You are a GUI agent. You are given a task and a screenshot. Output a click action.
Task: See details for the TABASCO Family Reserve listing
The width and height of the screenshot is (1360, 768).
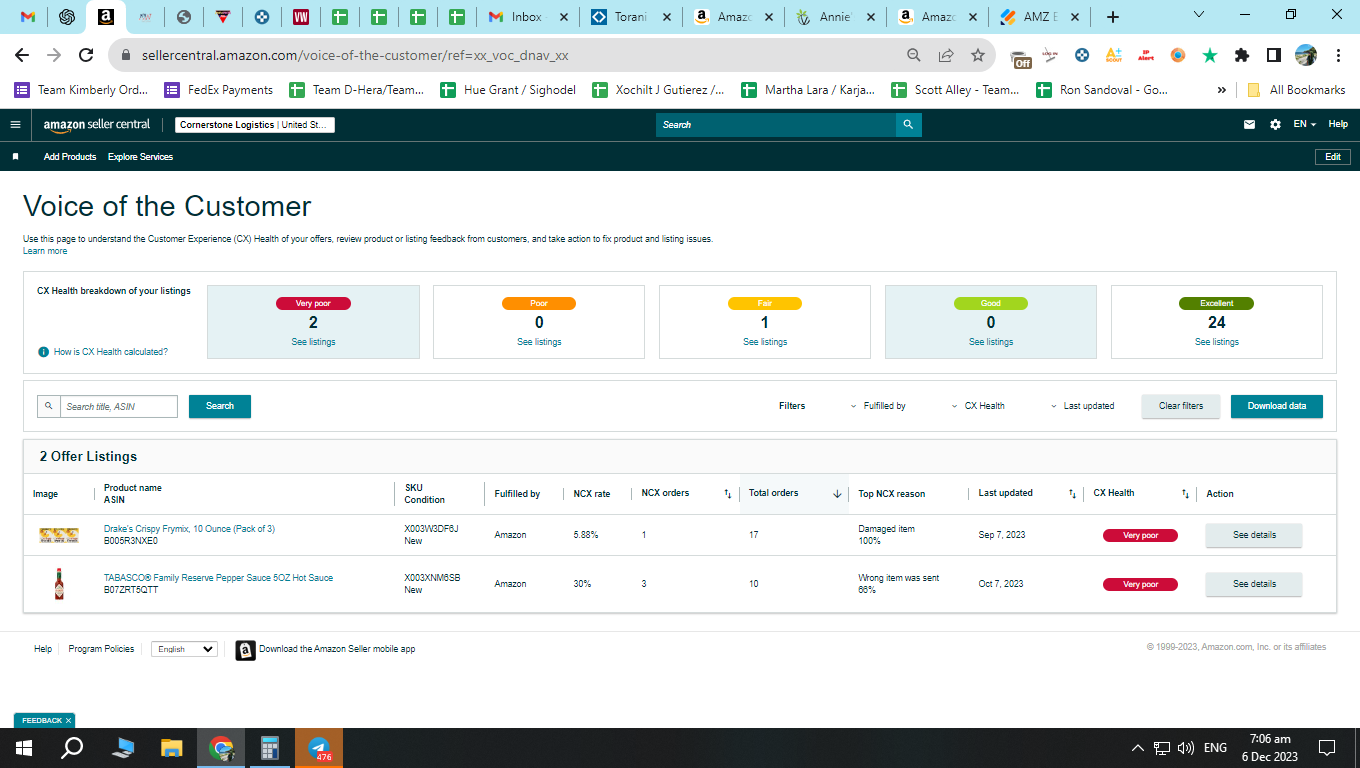click(1254, 584)
